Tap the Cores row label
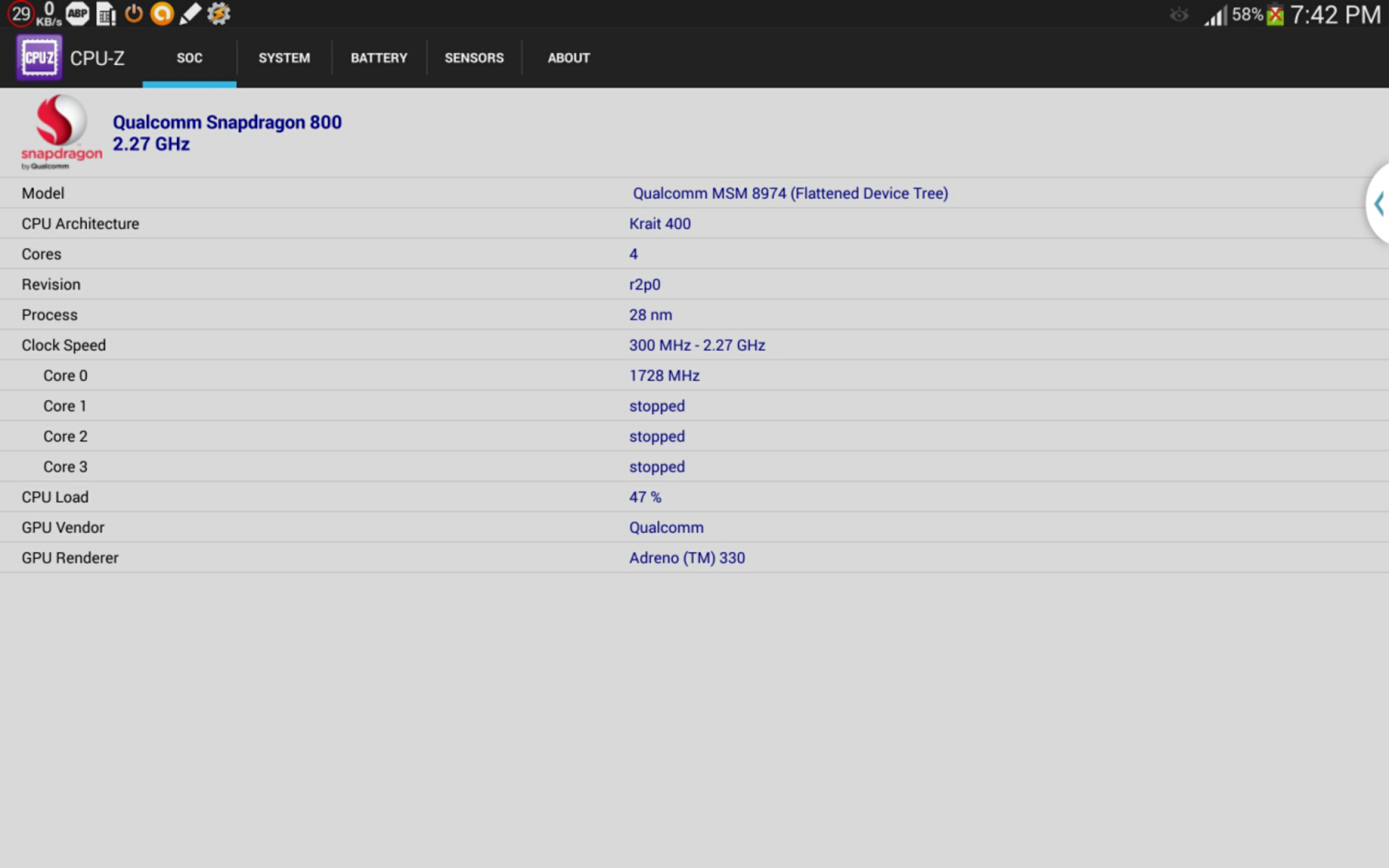Image resolution: width=1389 pixels, height=868 pixels. click(x=42, y=254)
